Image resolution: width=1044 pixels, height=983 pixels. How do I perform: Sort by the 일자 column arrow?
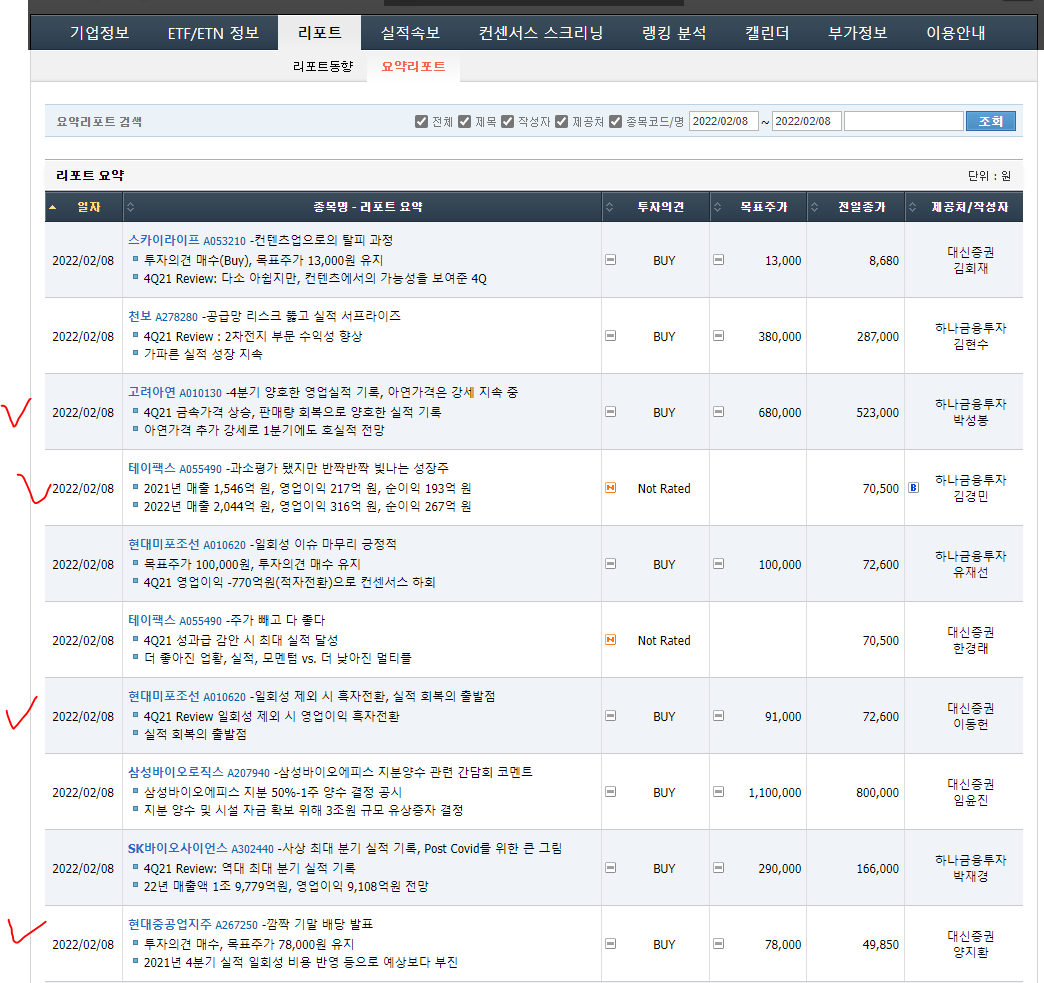pyautogui.click(x=53, y=207)
